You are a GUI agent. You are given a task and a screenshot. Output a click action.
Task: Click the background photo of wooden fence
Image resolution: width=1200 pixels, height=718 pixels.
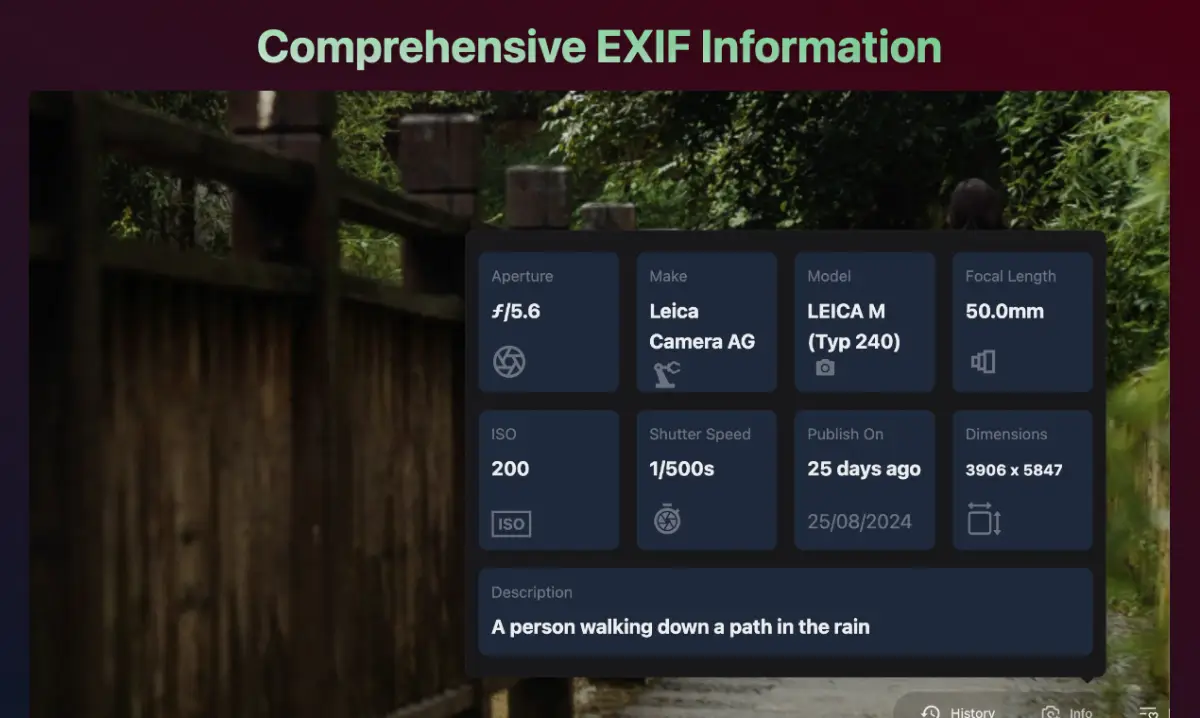(250, 450)
